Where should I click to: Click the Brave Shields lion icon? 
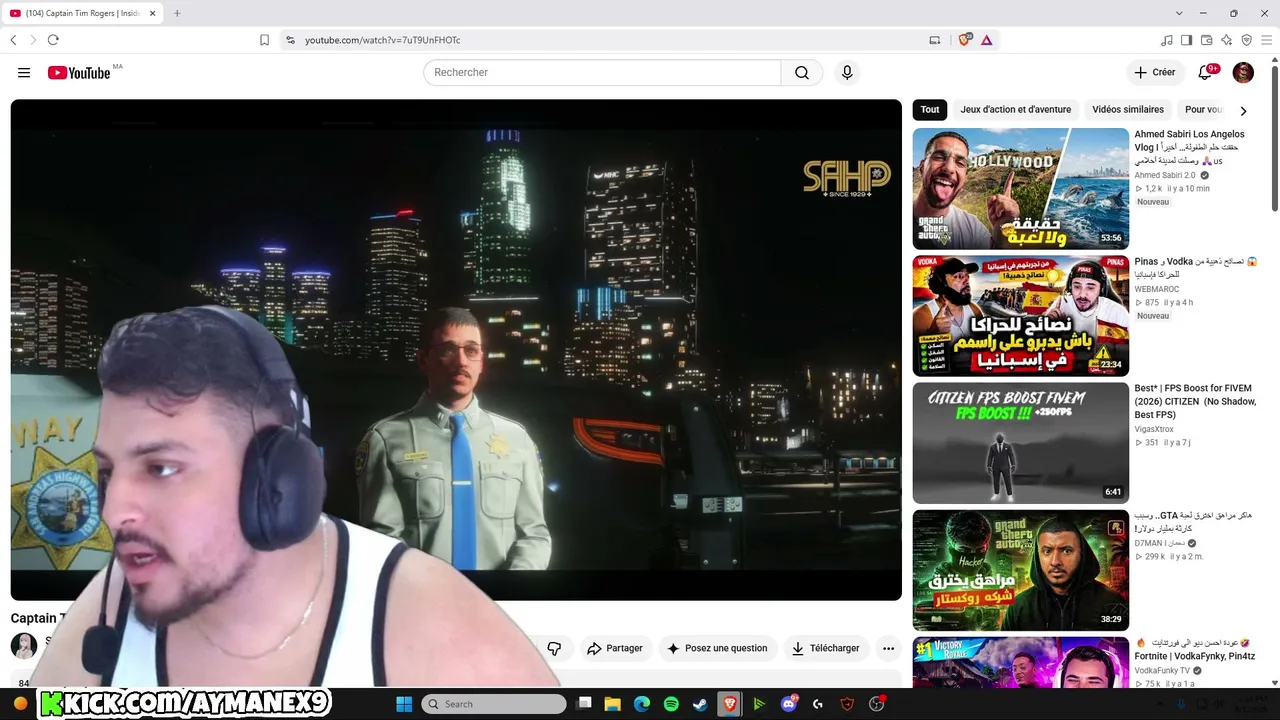pyautogui.click(x=964, y=40)
